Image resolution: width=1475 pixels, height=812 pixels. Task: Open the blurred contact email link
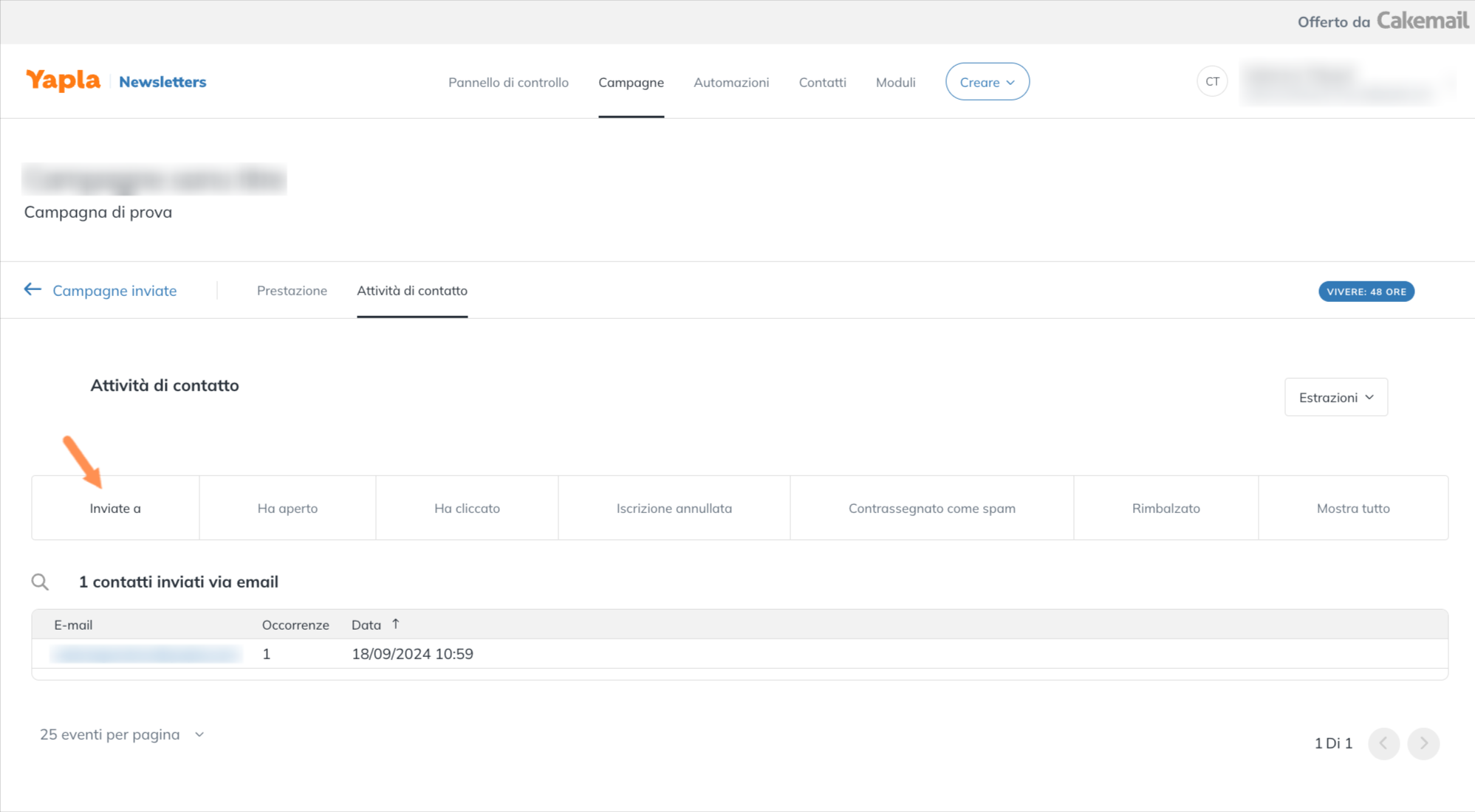[146, 654]
